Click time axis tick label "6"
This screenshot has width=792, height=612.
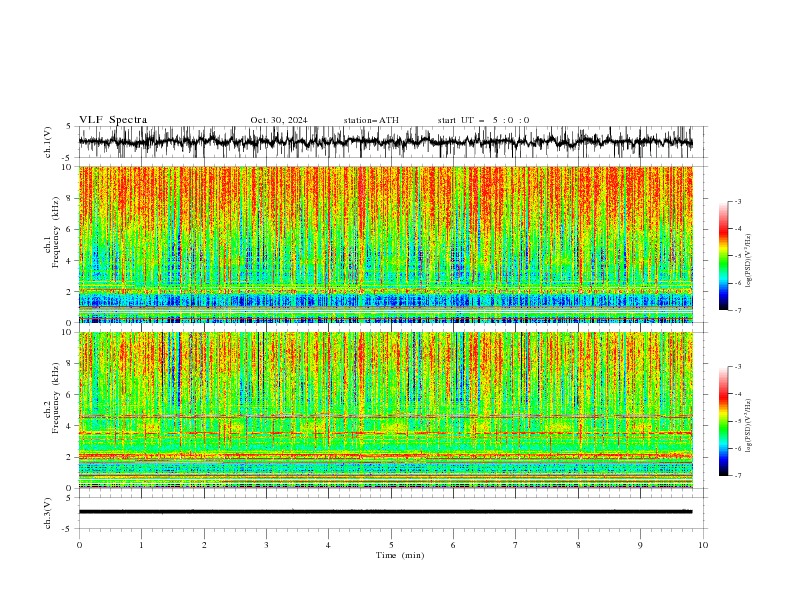click(453, 545)
